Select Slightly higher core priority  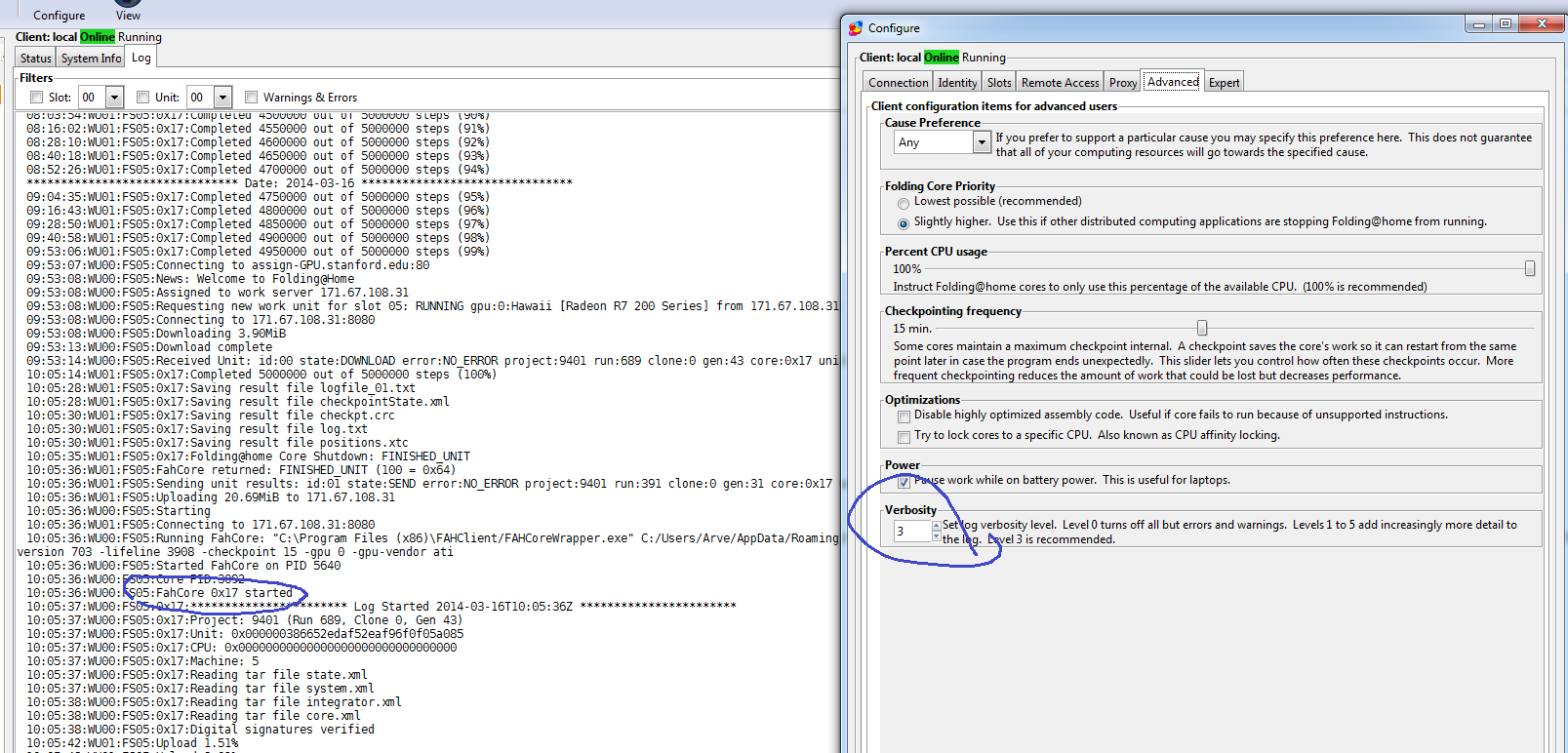[904, 223]
